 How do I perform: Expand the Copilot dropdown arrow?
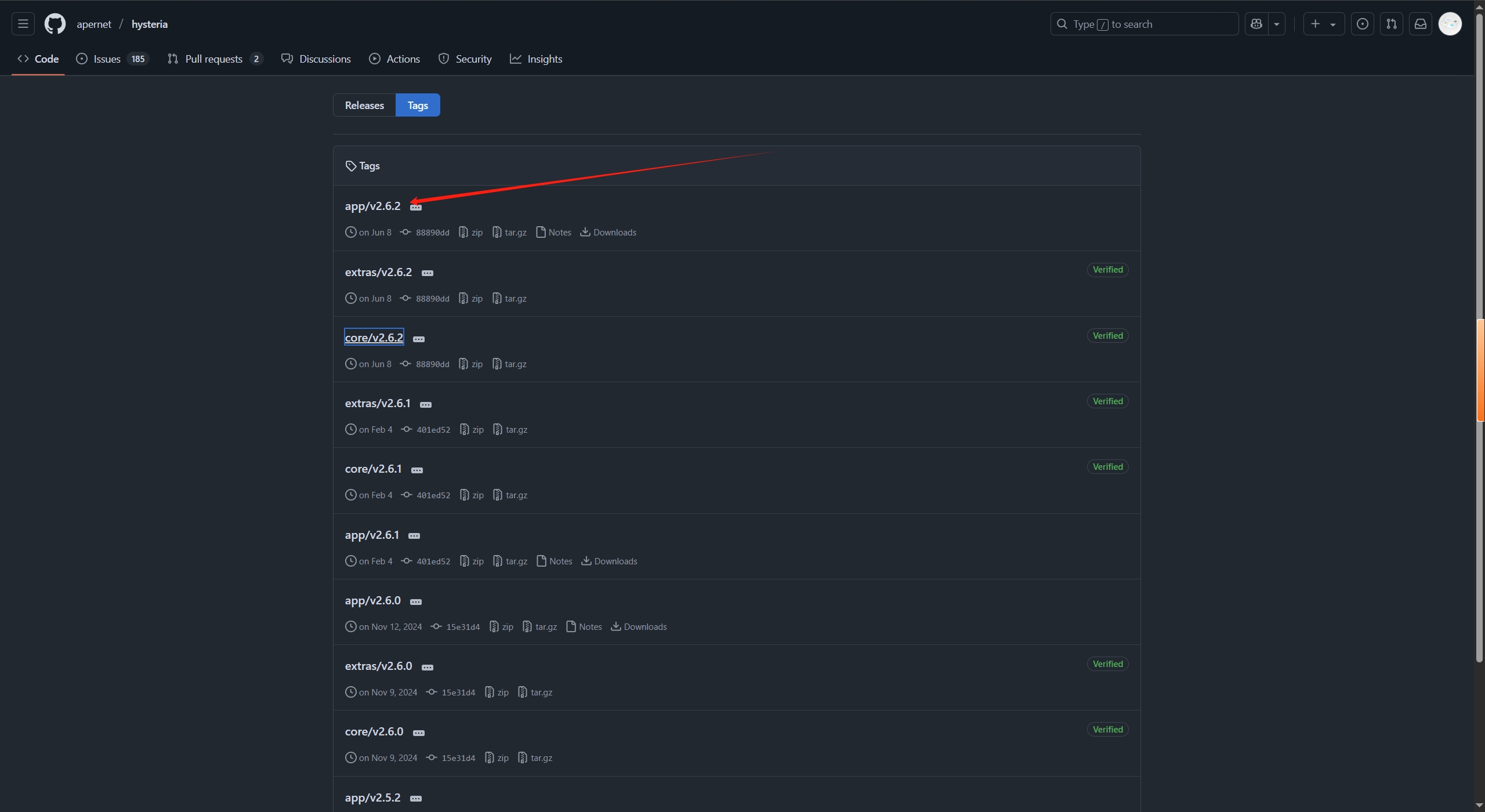(1276, 24)
